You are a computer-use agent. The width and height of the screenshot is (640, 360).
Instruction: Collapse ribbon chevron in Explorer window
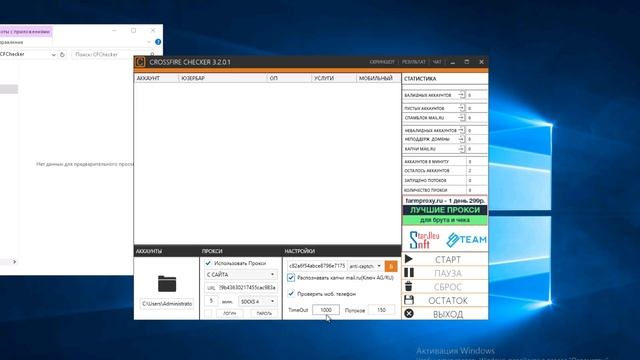point(149,42)
